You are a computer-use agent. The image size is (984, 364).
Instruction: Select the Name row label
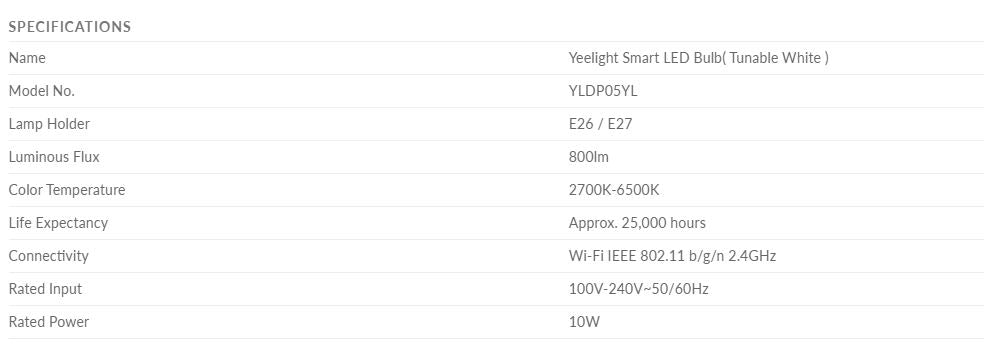pyautogui.click(x=27, y=58)
